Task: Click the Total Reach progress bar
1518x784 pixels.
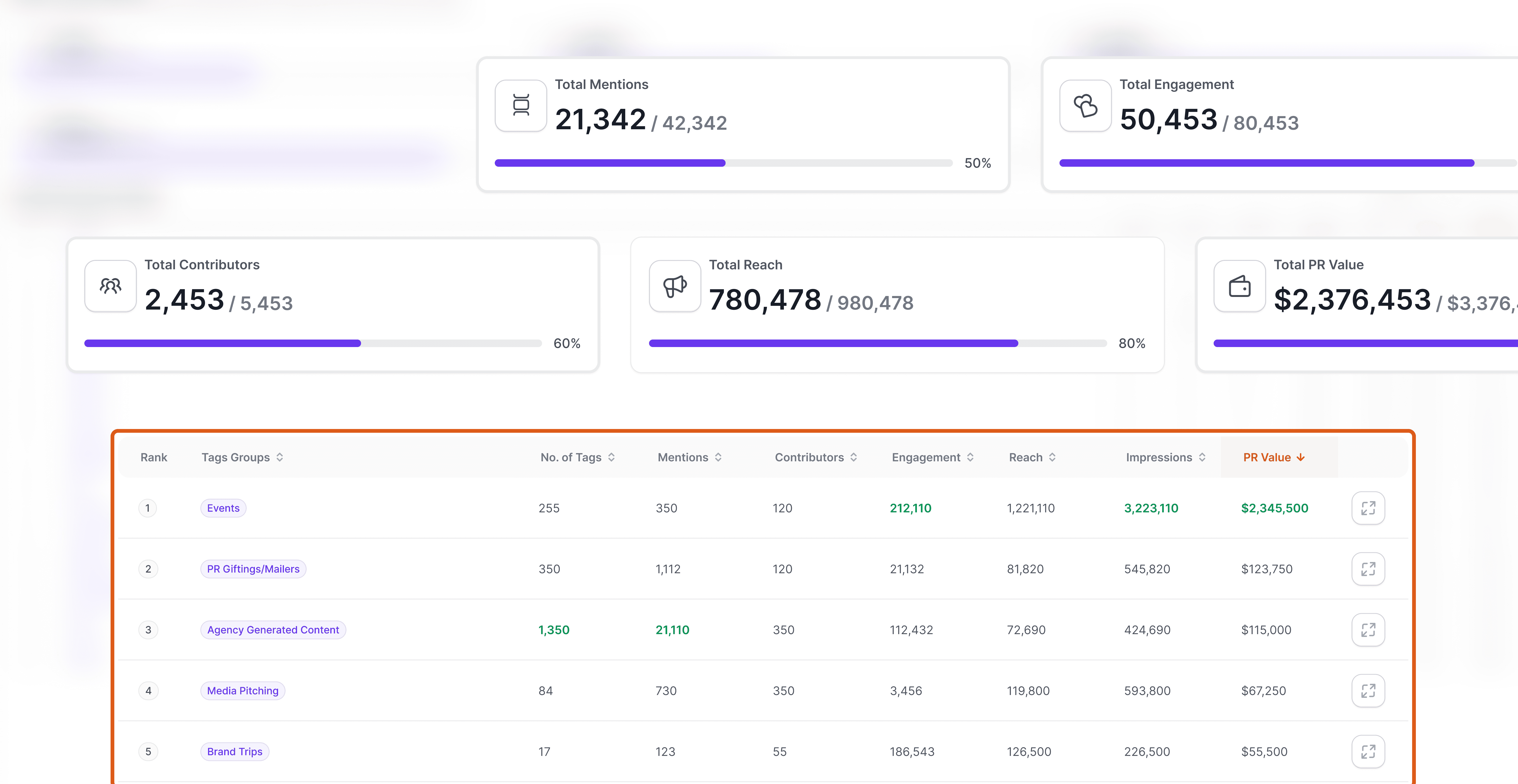Action: pos(878,343)
